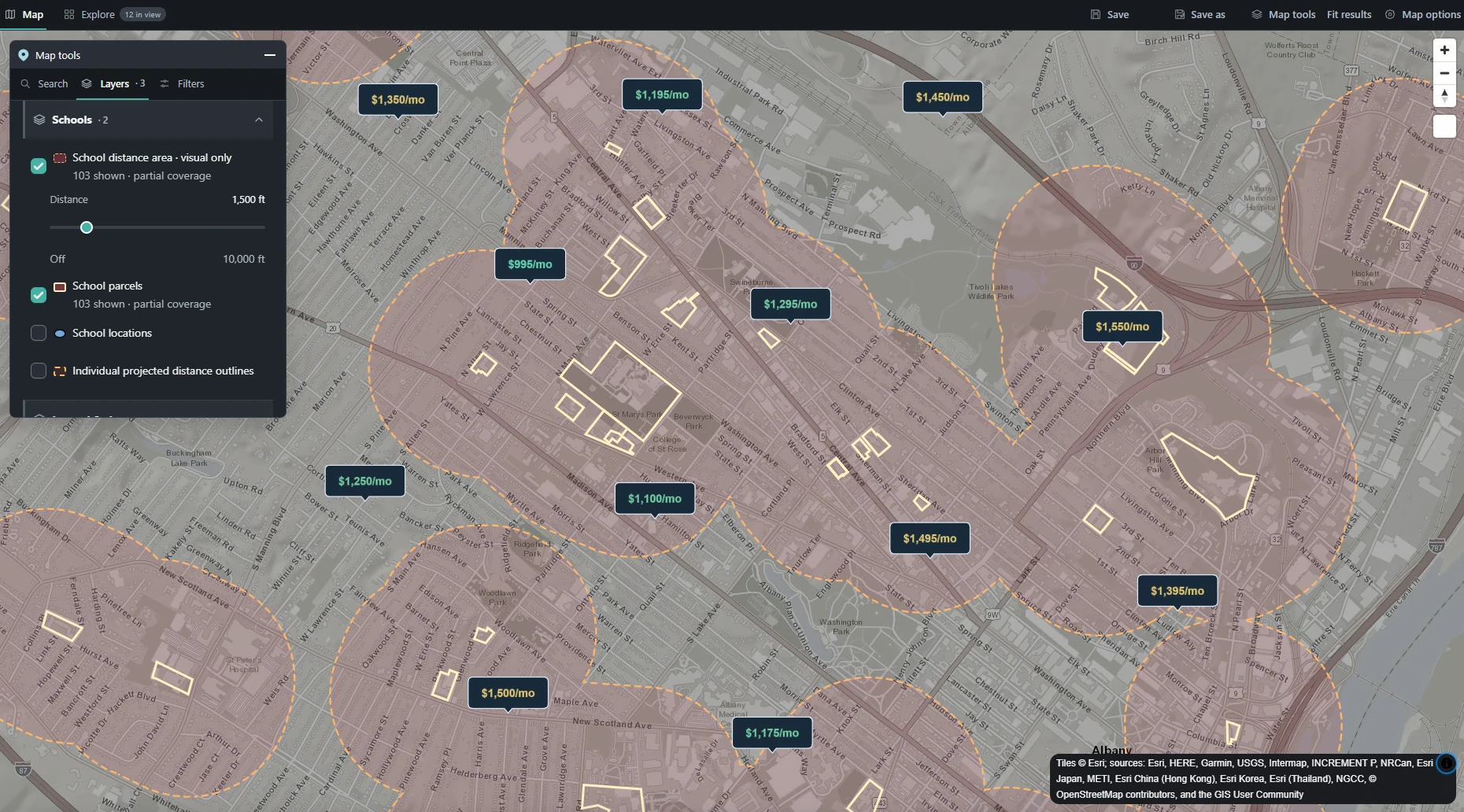Viewport: 1464px width, 812px height.
Task: Open the Filters tab
Action: coord(182,83)
